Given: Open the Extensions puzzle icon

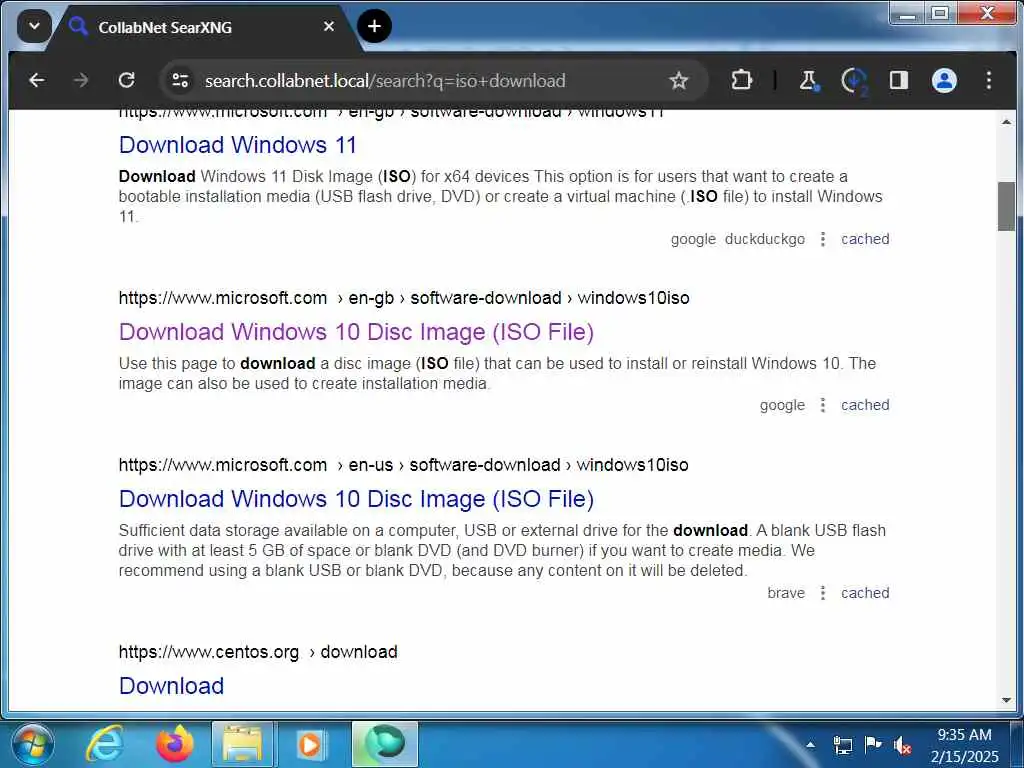Looking at the screenshot, I should [x=741, y=80].
